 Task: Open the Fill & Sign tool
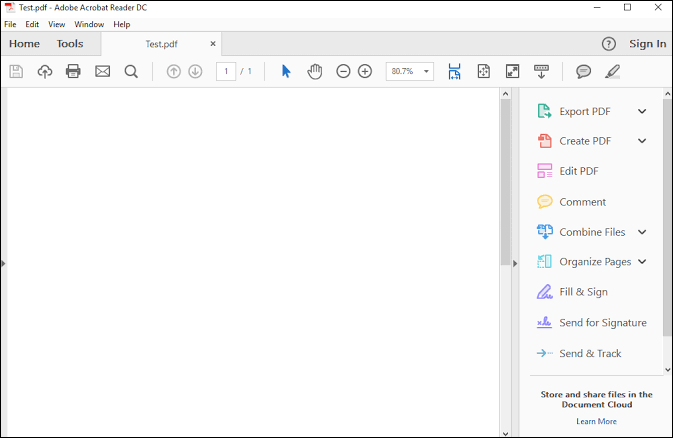point(572,292)
